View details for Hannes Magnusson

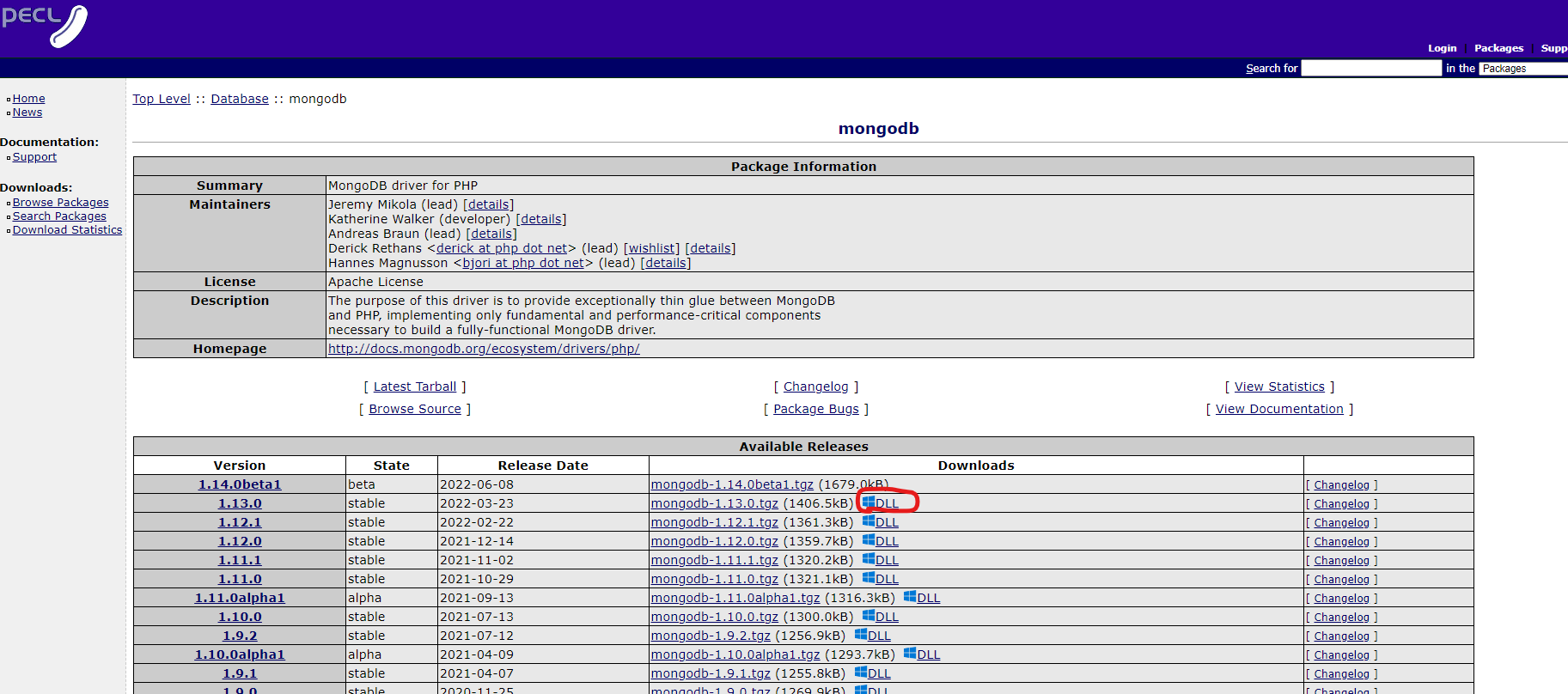click(x=666, y=263)
